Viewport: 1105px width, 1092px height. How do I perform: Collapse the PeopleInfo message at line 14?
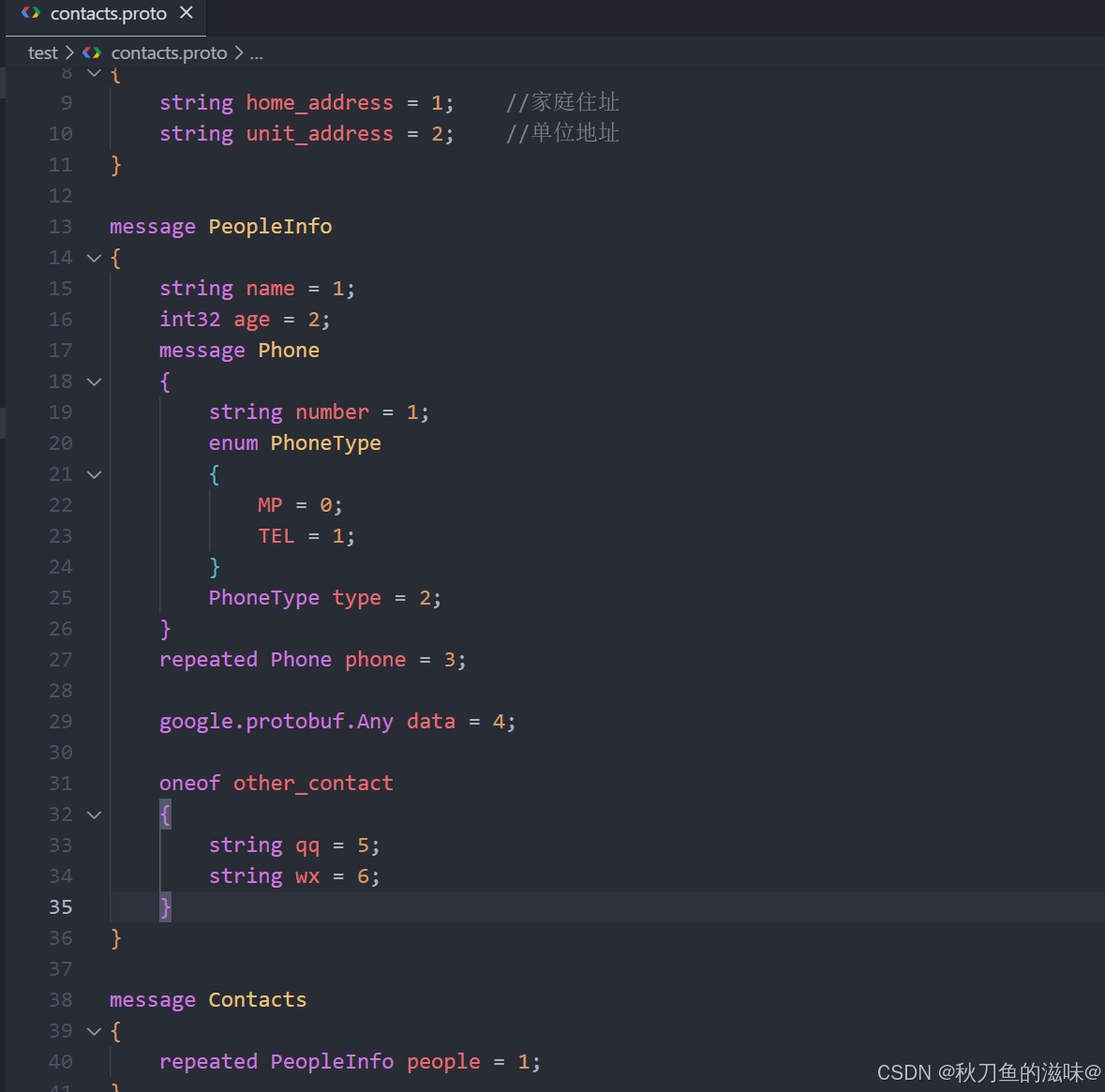tap(93, 257)
